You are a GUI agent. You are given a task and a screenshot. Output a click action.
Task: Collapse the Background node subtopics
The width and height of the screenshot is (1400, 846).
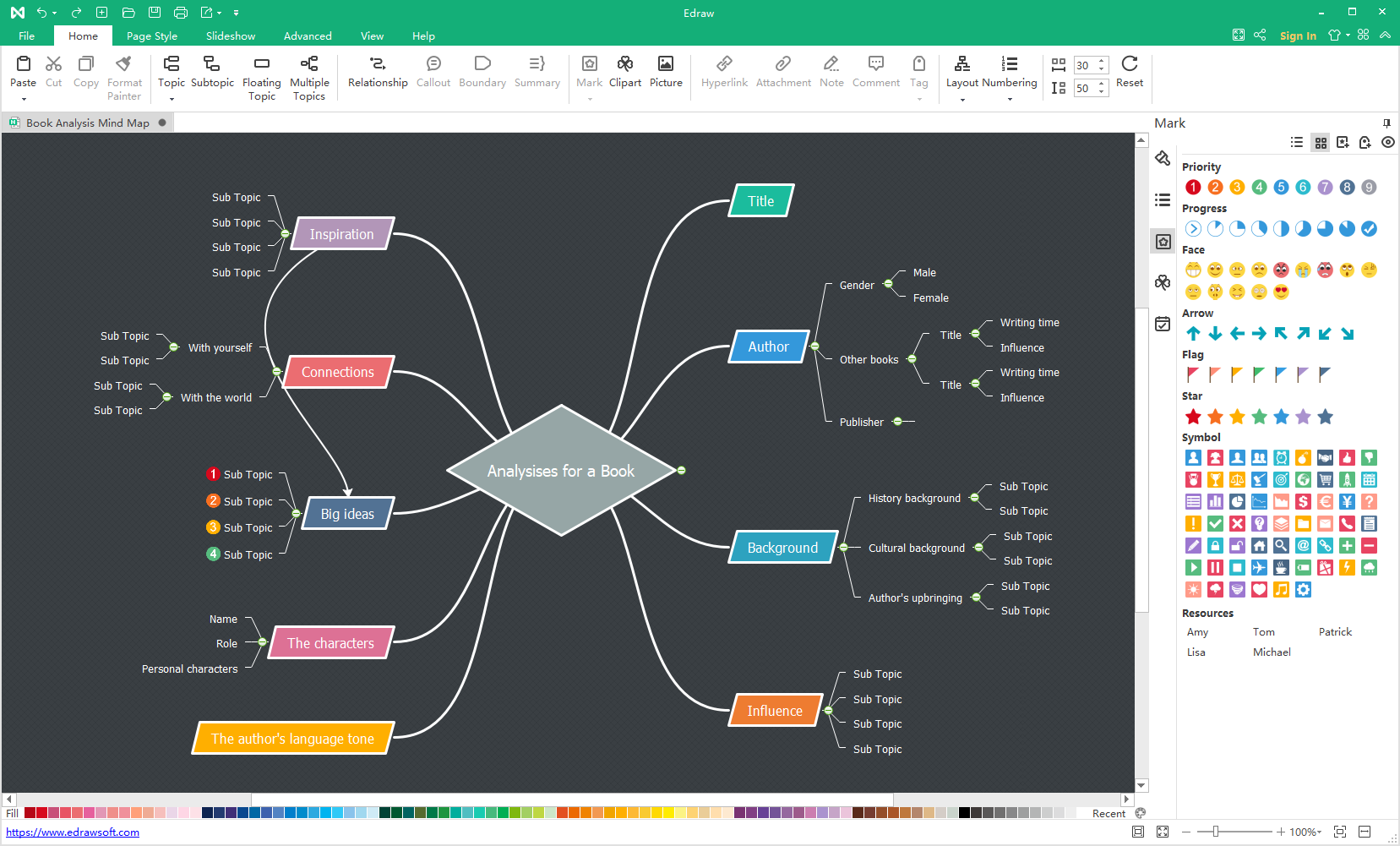(843, 548)
